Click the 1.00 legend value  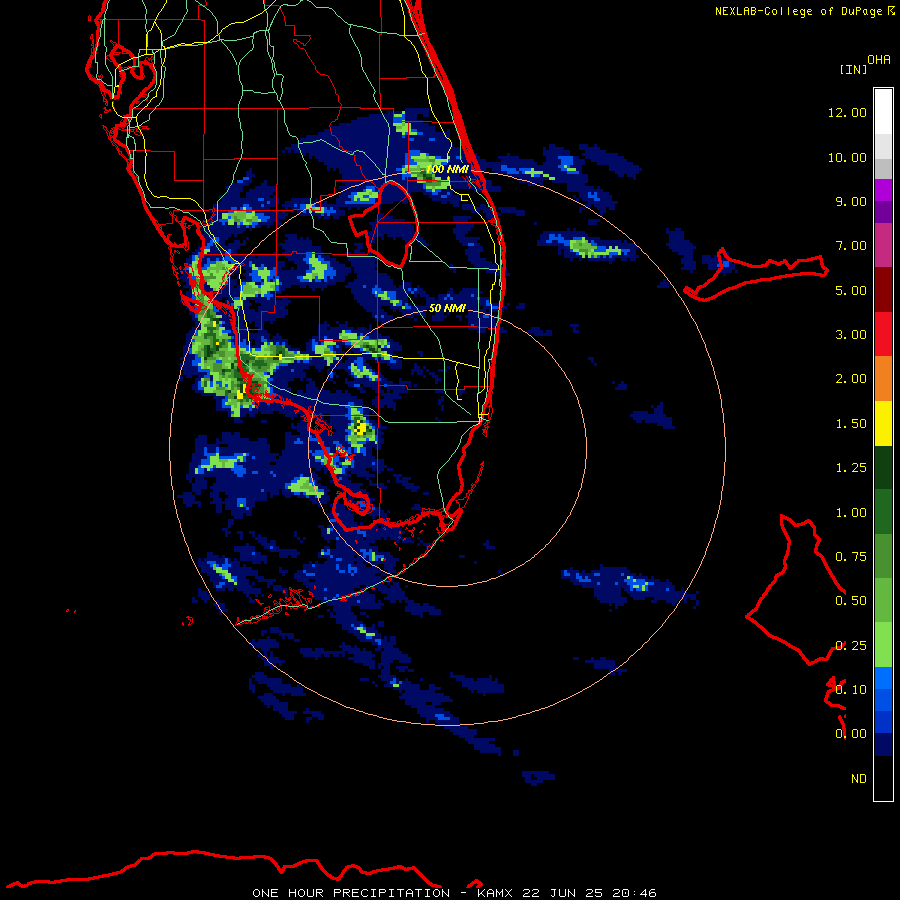[x=851, y=513]
